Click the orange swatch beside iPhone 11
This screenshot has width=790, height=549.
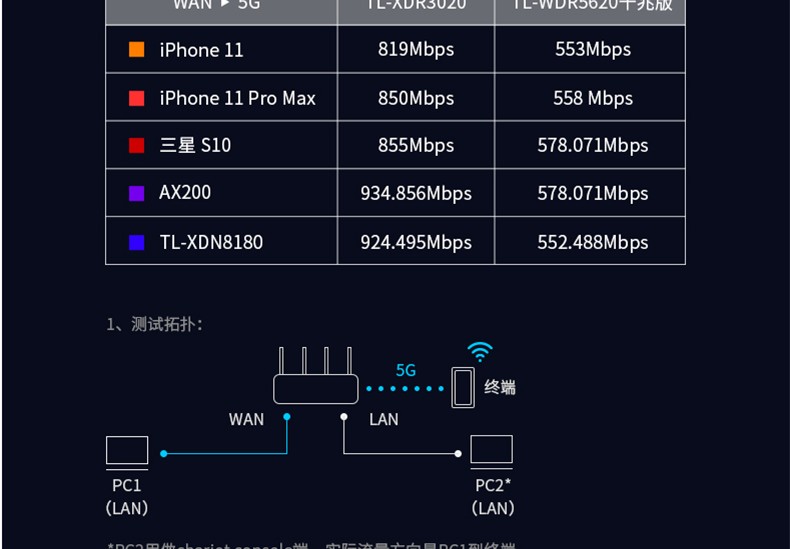pos(137,49)
